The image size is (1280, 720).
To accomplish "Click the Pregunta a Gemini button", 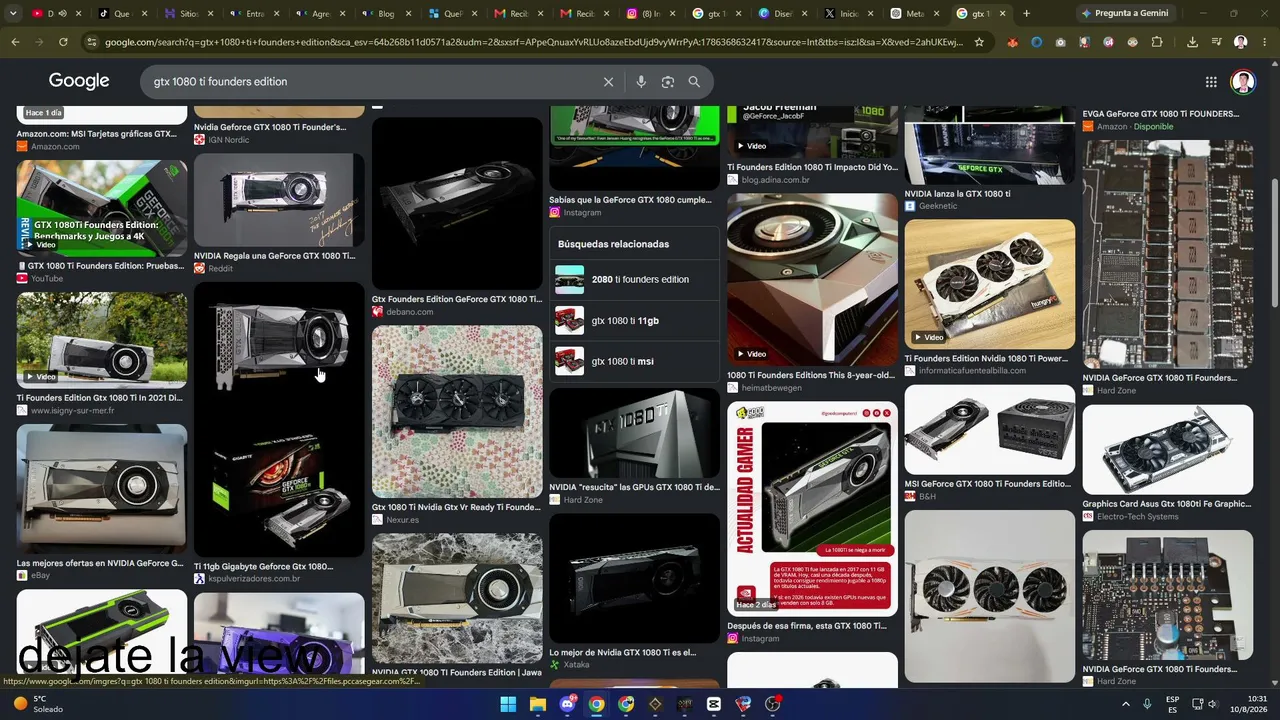I will (x=1124, y=14).
